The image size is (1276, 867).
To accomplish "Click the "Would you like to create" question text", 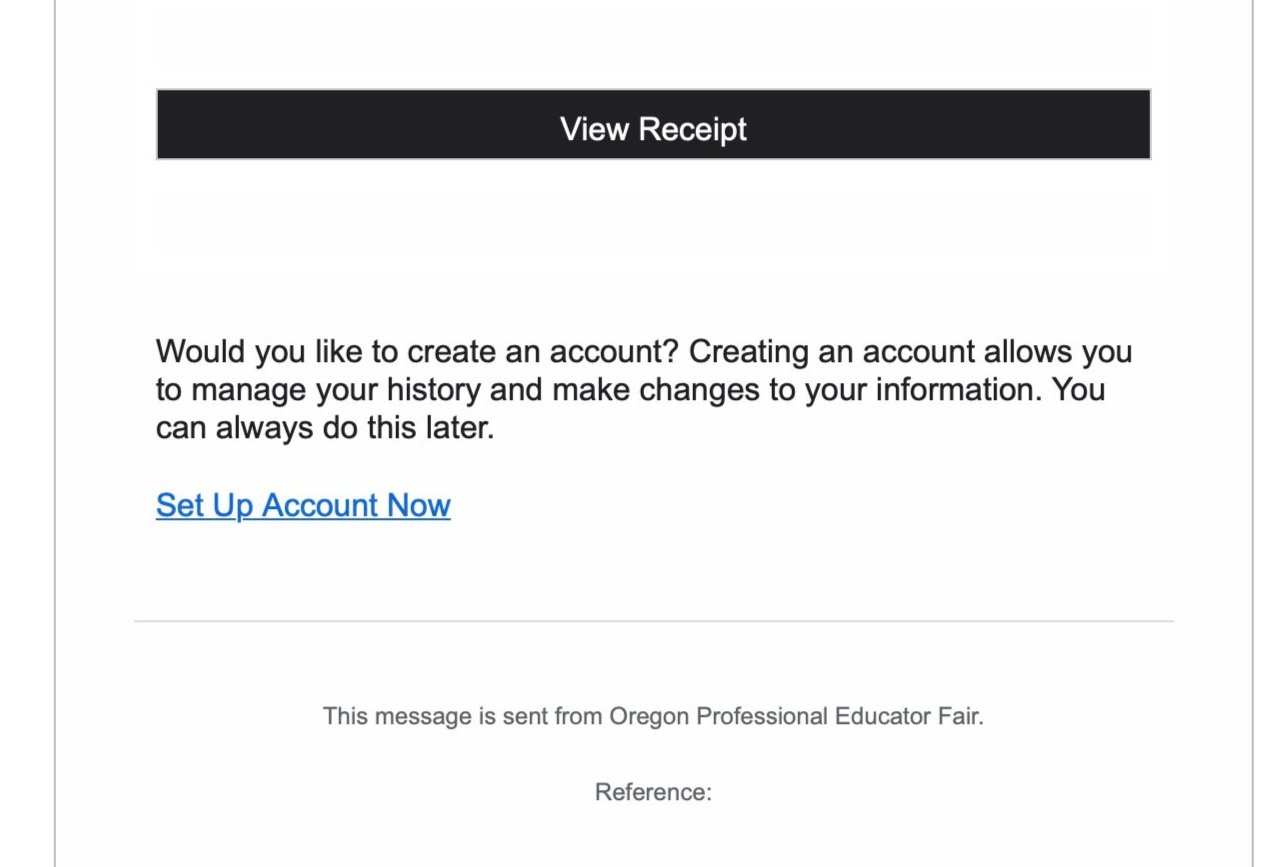I will point(418,352).
